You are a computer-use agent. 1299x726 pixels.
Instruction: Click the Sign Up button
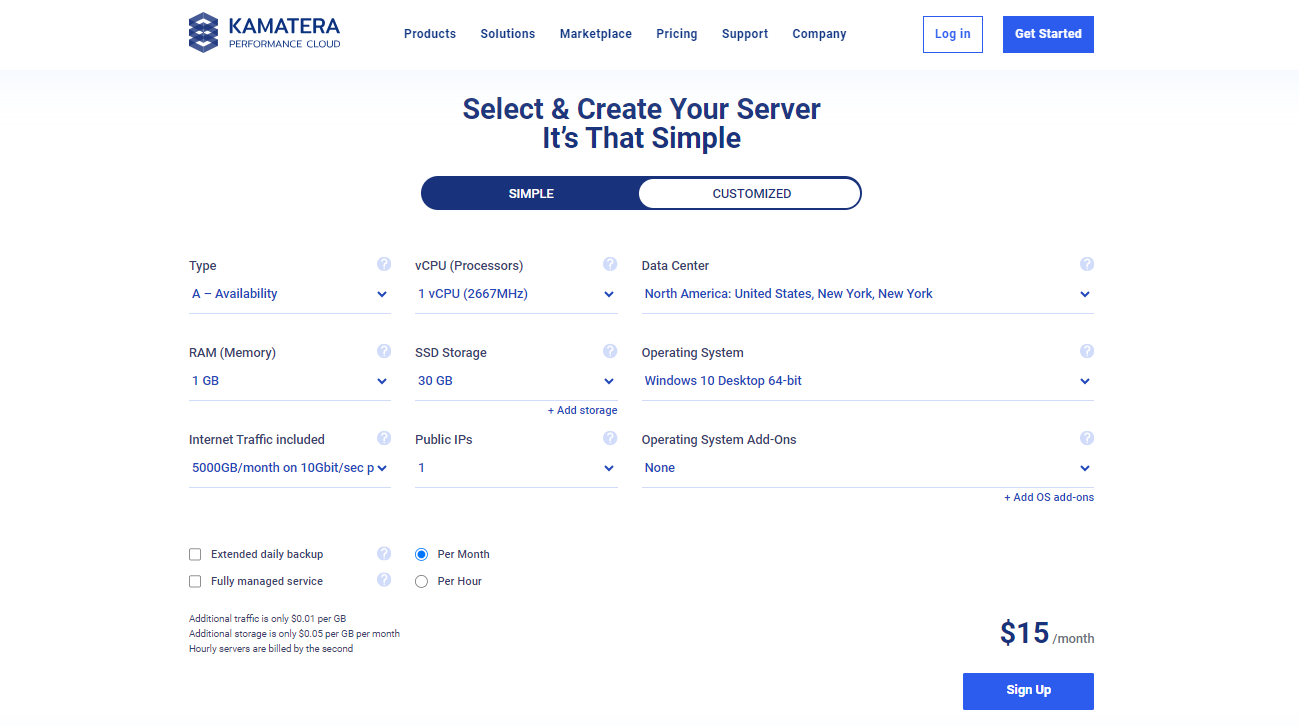(x=1028, y=690)
